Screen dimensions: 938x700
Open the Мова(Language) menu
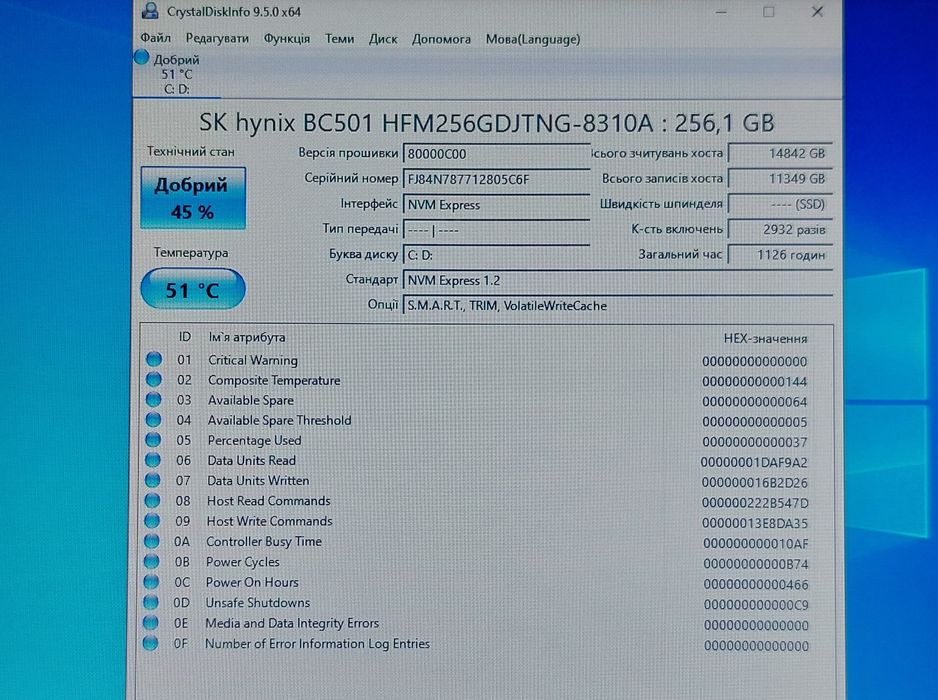click(x=532, y=39)
